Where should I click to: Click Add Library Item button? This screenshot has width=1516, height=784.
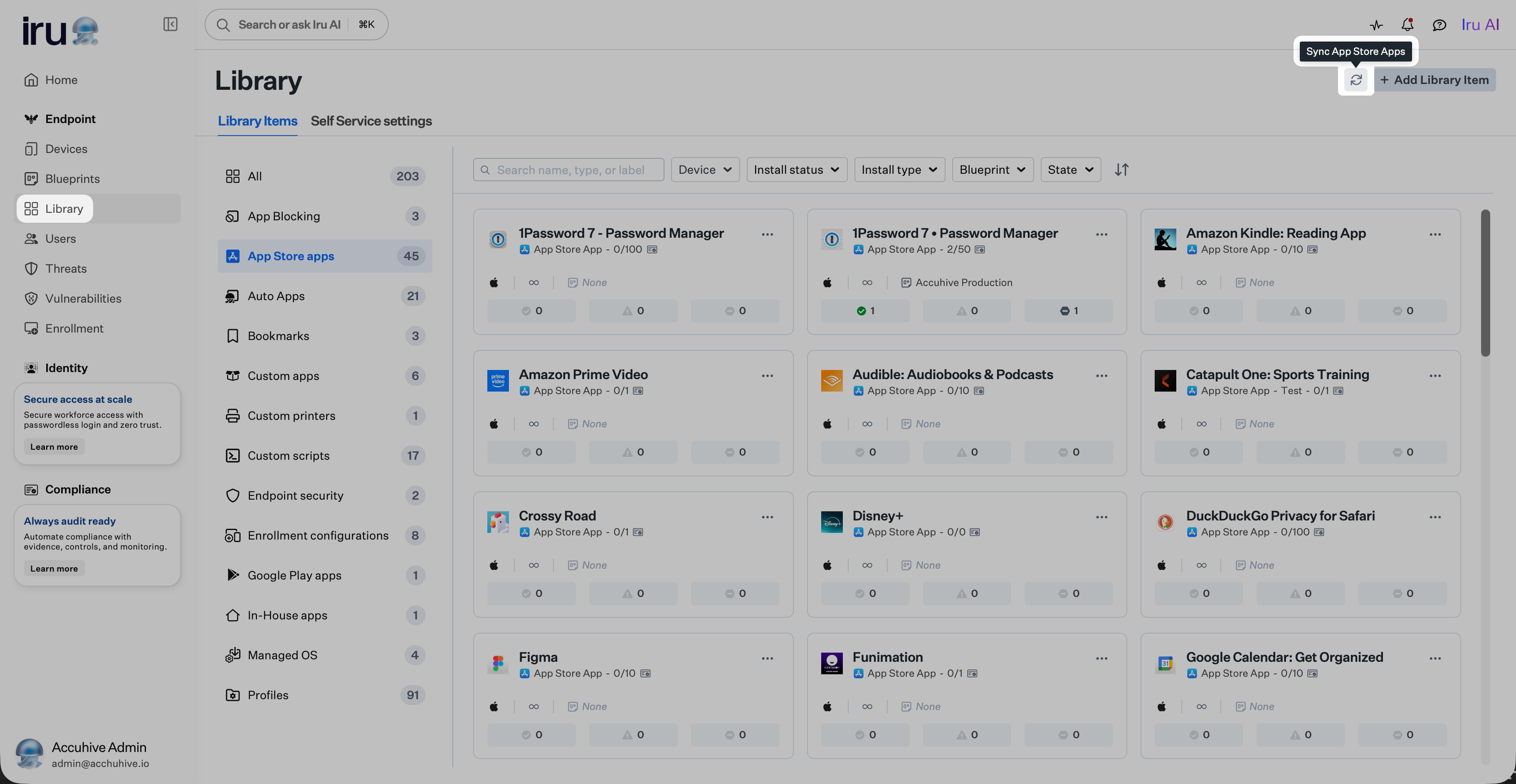[x=1435, y=80]
